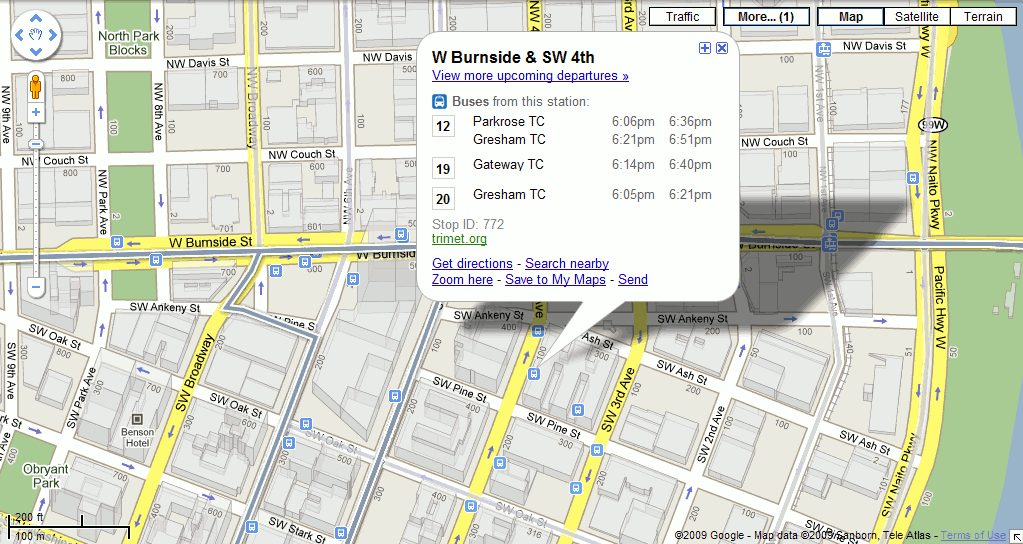The width and height of the screenshot is (1023, 544).
Task: Open the More... (1) layers dropdown
Action: tap(766, 17)
